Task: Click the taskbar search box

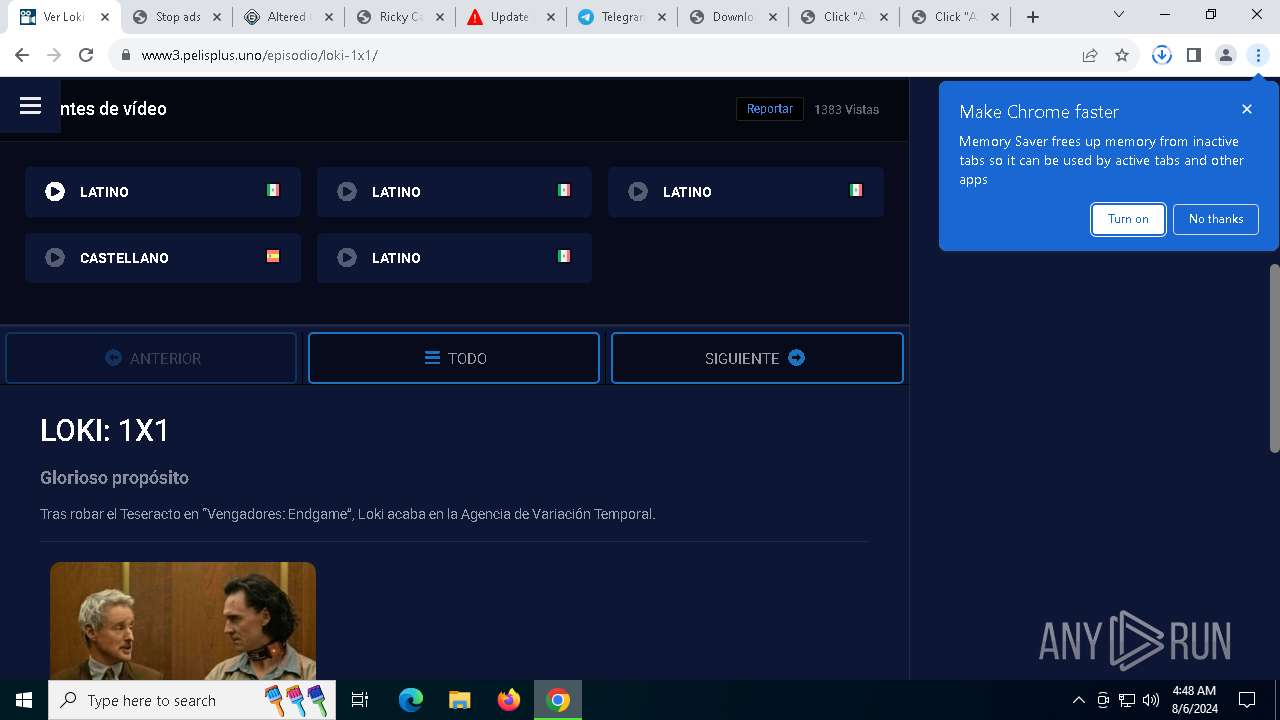Action: 193,700
